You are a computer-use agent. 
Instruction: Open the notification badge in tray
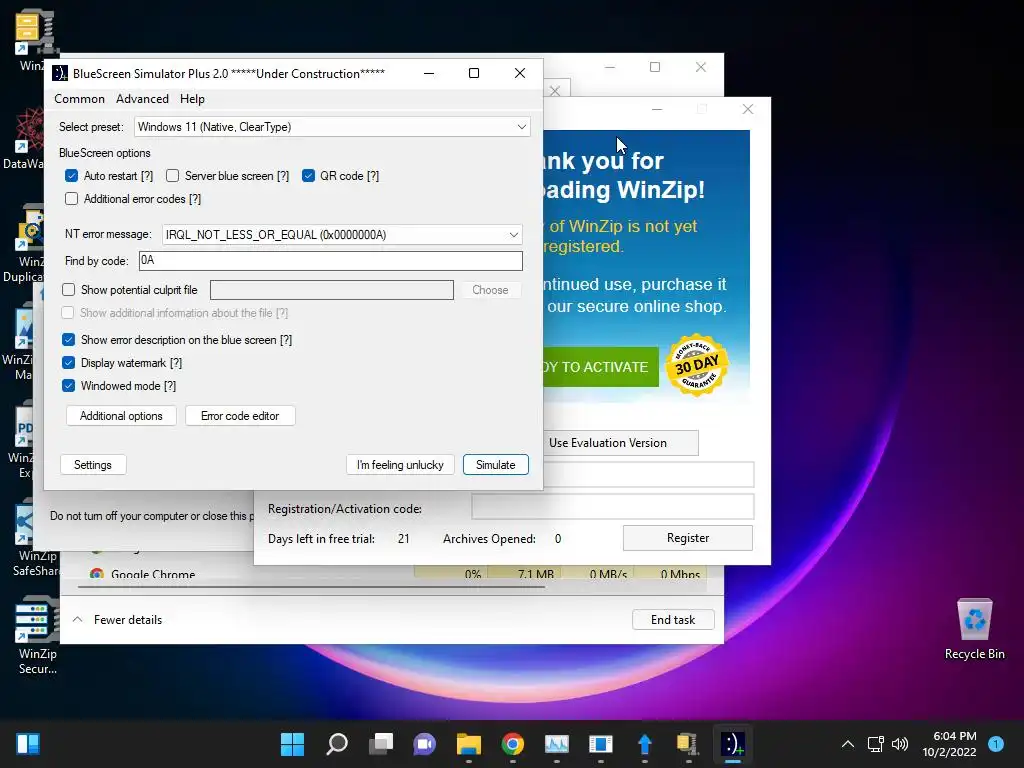[x=996, y=744]
